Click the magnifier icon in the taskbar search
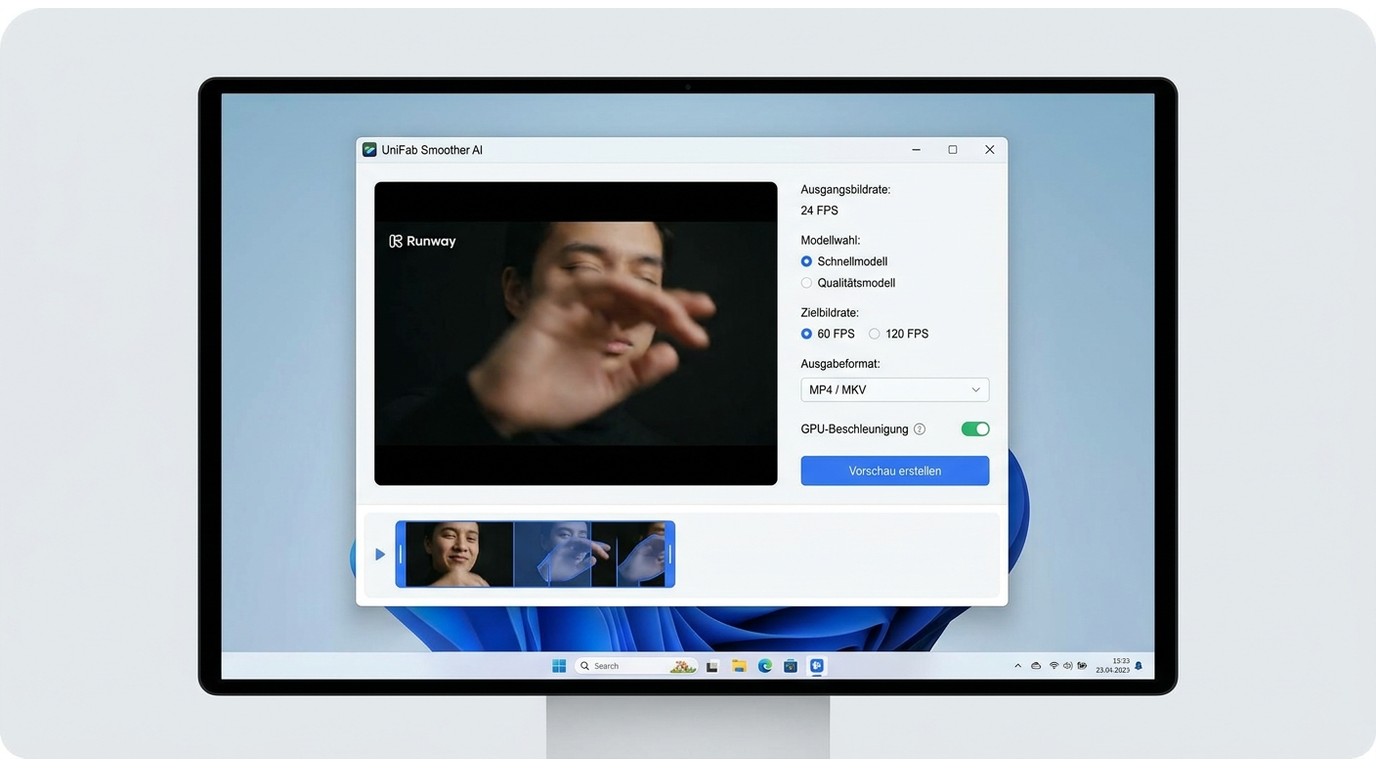 pos(585,666)
